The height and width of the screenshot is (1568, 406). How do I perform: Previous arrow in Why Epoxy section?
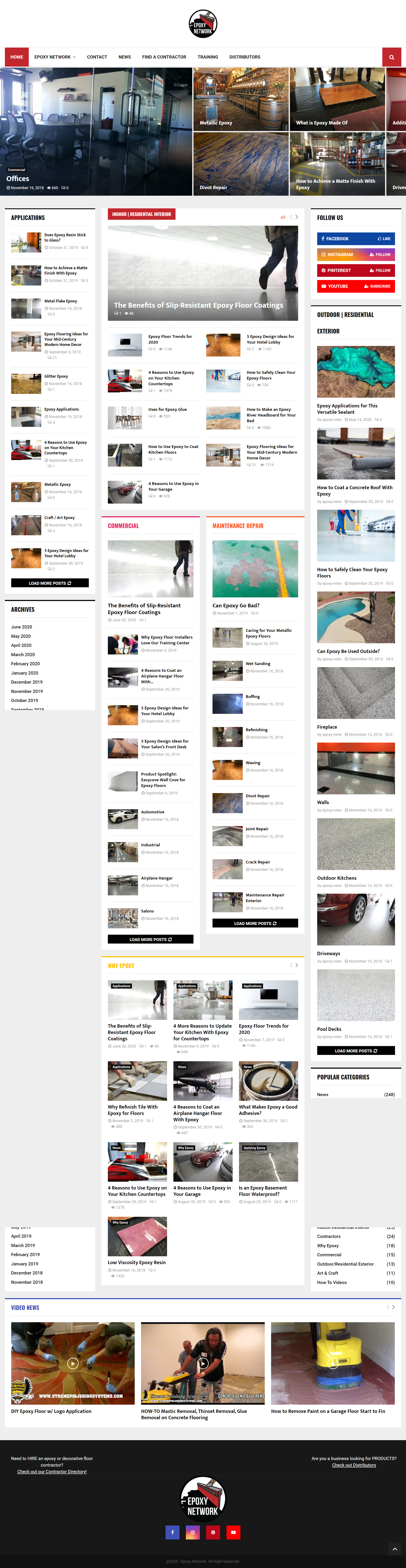pos(291,965)
